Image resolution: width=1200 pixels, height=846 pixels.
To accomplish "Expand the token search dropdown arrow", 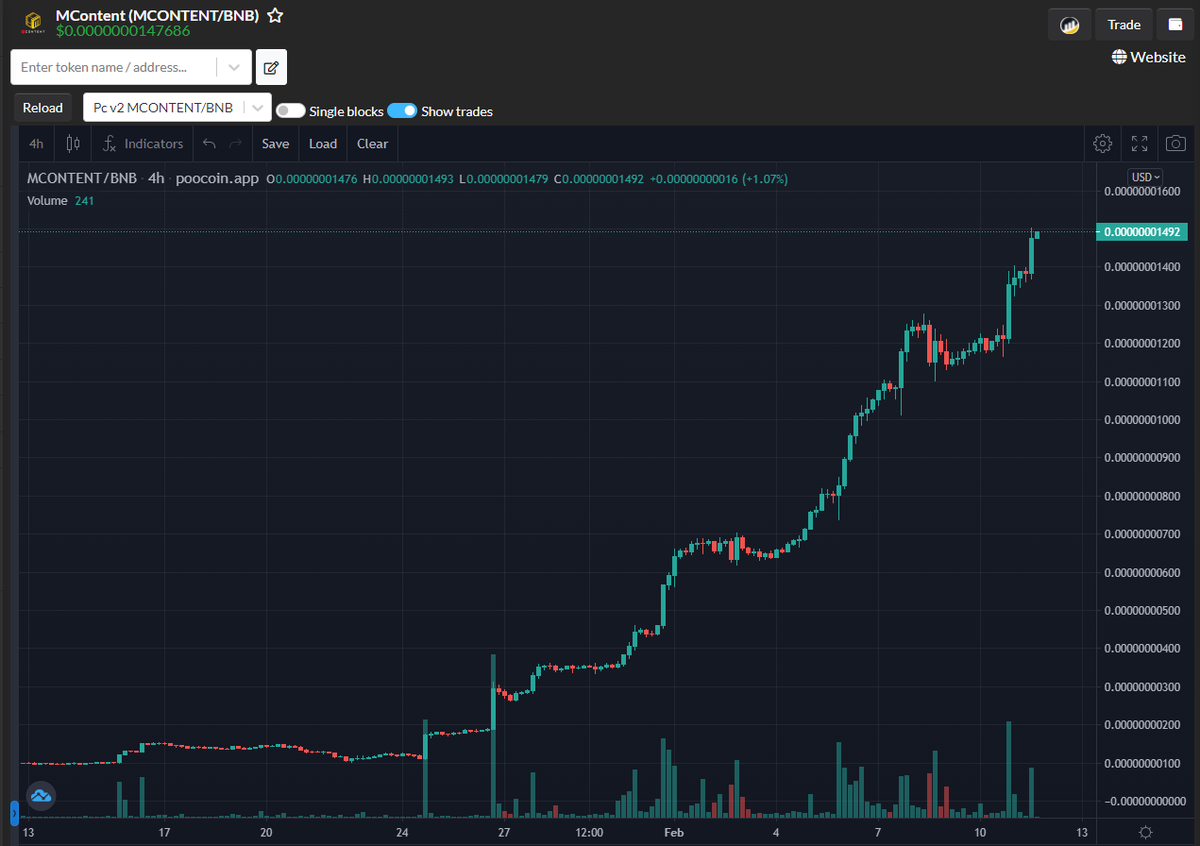I will point(234,67).
